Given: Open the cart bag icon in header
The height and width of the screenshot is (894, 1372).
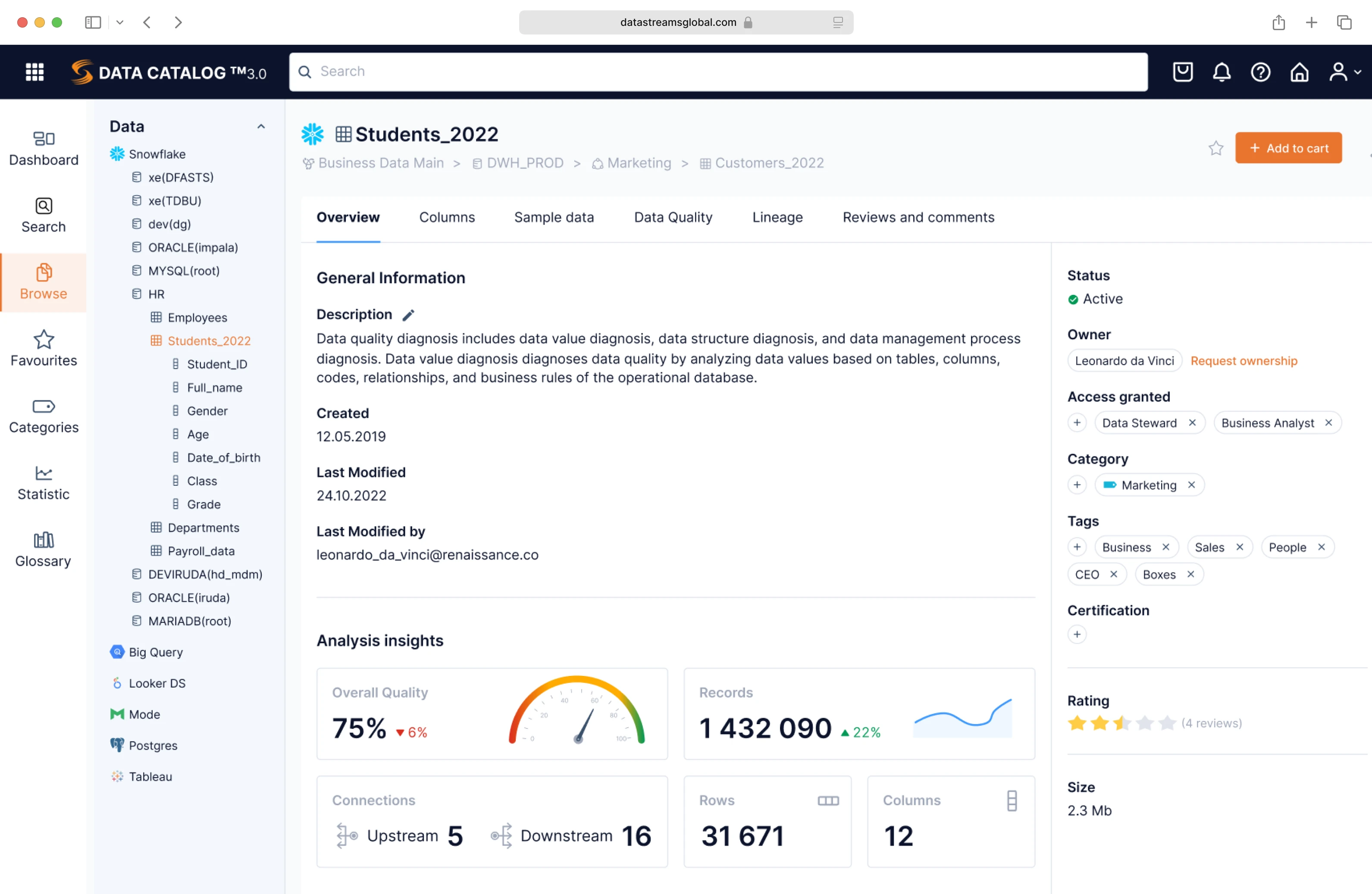Looking at the screenshot, I should pos(1182,72).
